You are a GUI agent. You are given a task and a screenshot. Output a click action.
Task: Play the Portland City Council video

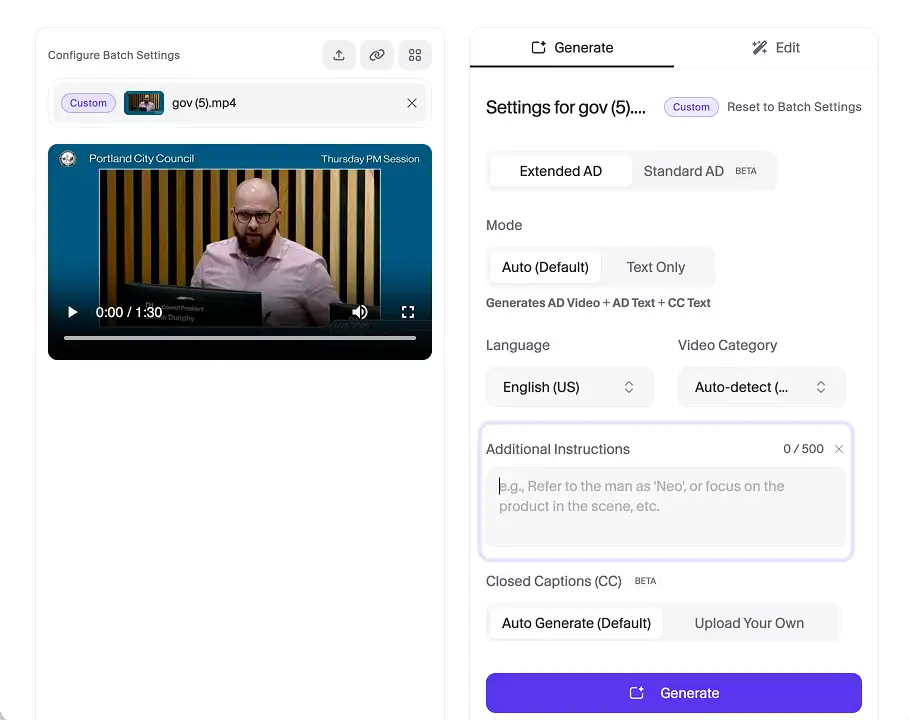click(x=72, y=312)
